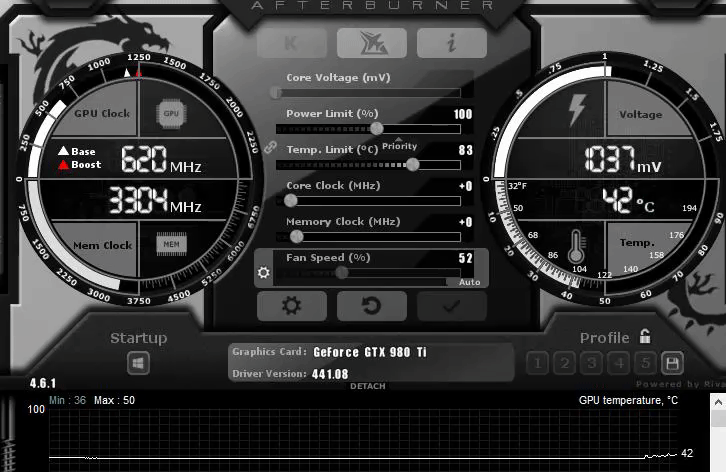
Task: Click the GPU temperature graph title
Action: point(628,400)
